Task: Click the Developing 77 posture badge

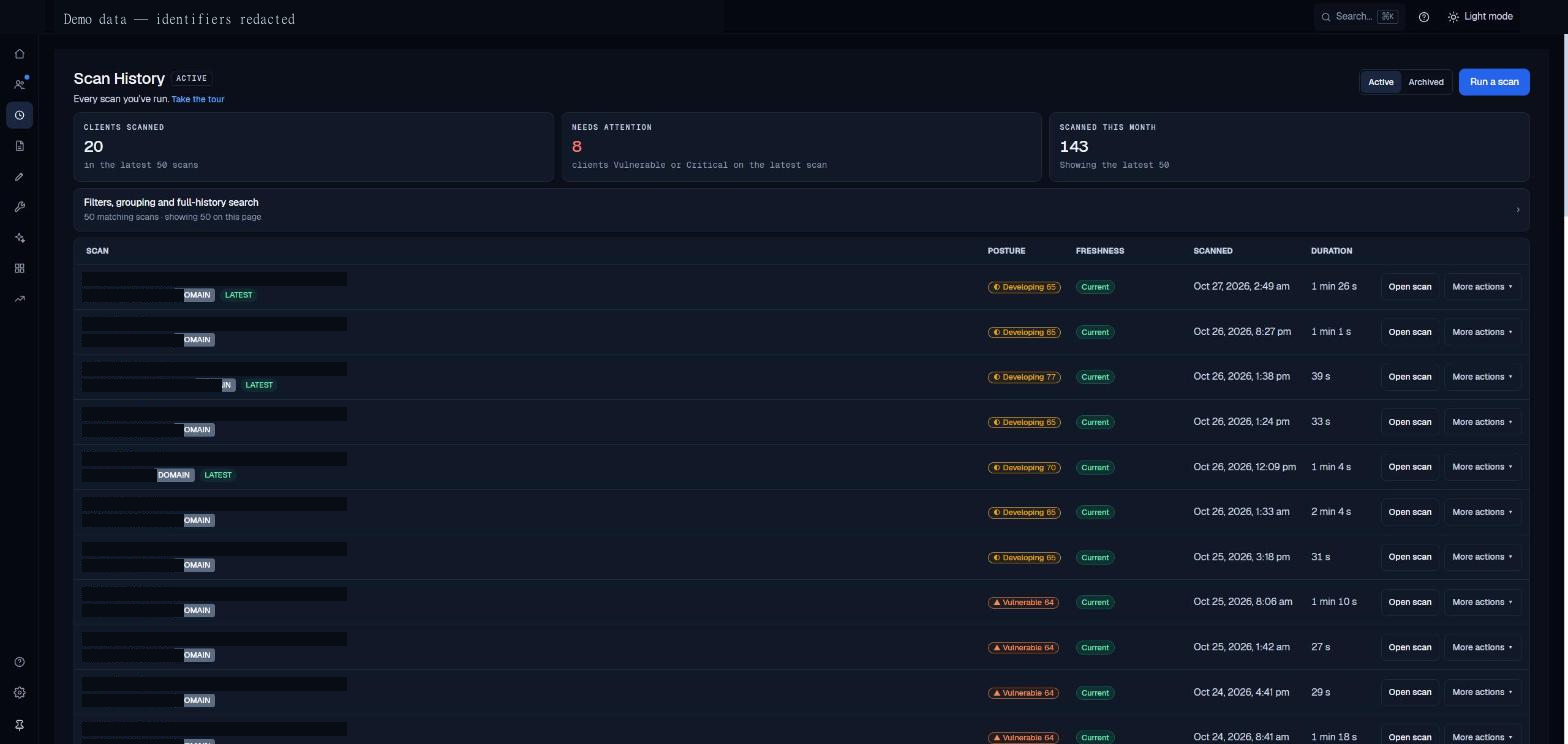Action: click(x=1023, y=377)
